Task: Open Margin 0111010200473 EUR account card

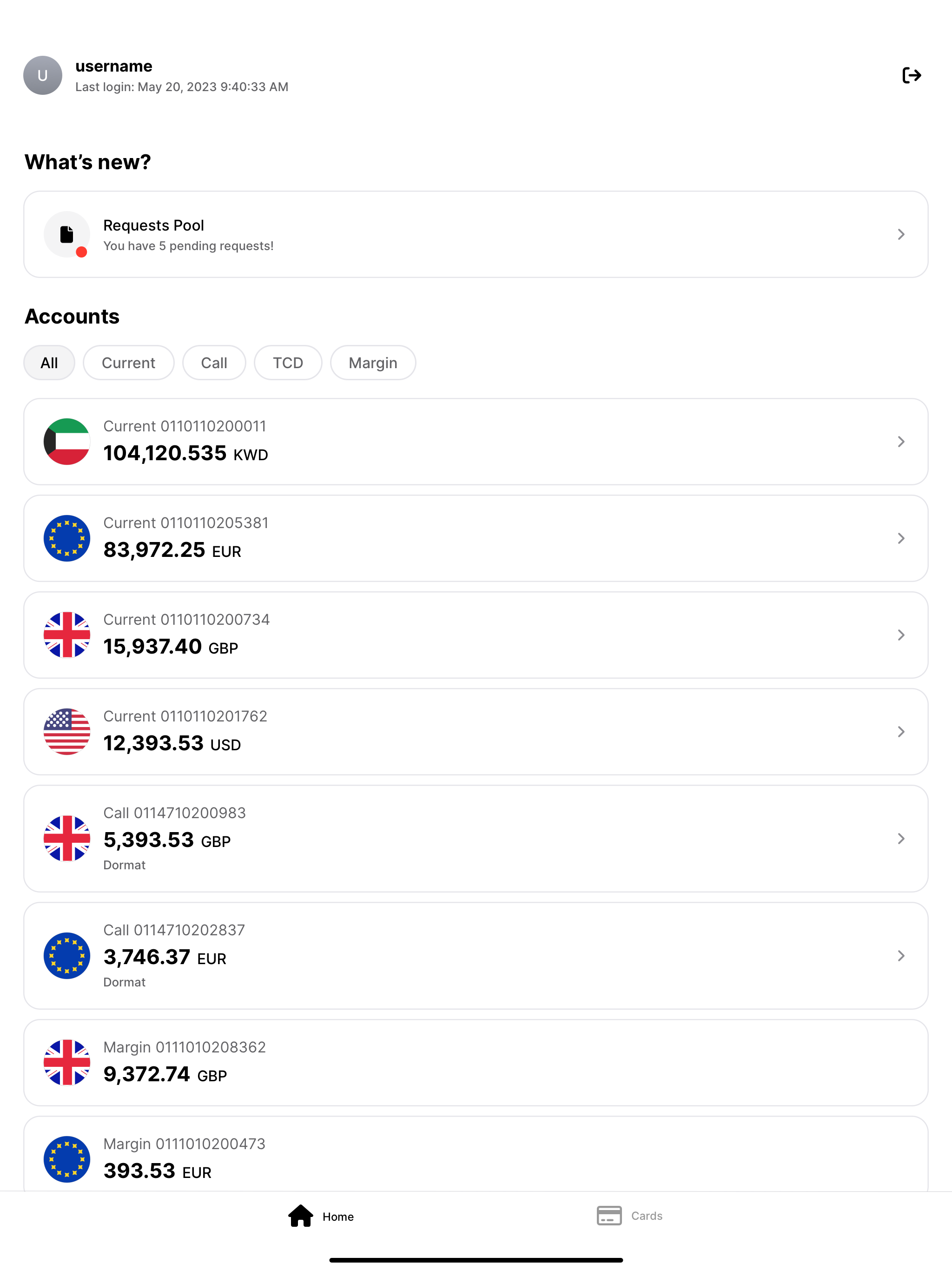Action: [x=476, y=1154]
